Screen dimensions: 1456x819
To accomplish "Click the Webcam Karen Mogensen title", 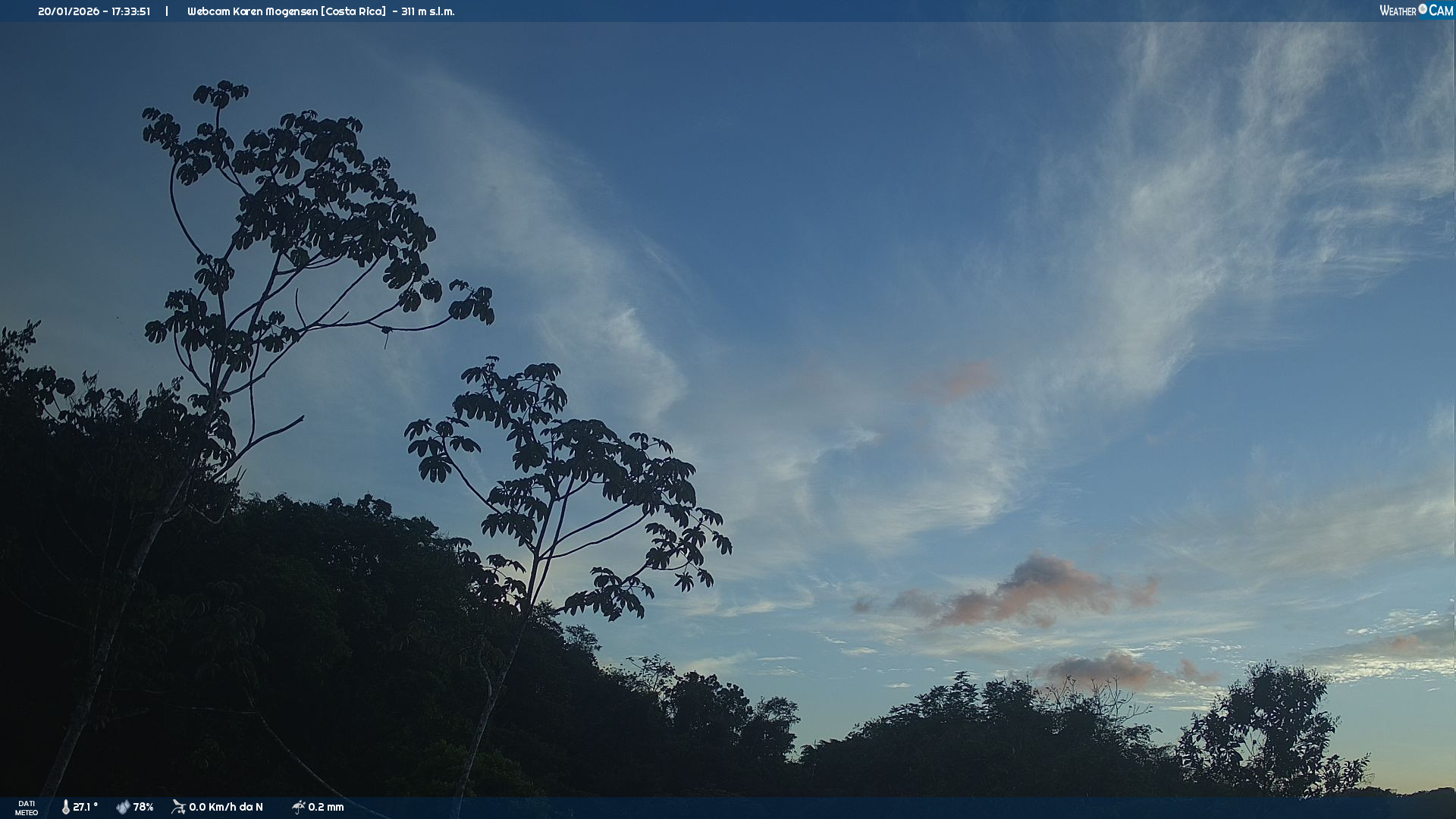I will coord(253,11).
